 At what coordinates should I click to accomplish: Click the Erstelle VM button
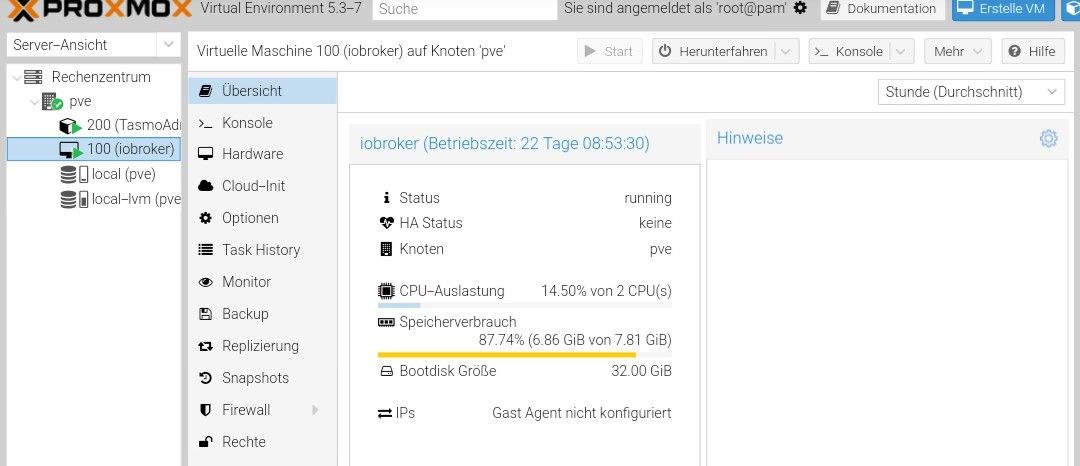click(1002, 9)
